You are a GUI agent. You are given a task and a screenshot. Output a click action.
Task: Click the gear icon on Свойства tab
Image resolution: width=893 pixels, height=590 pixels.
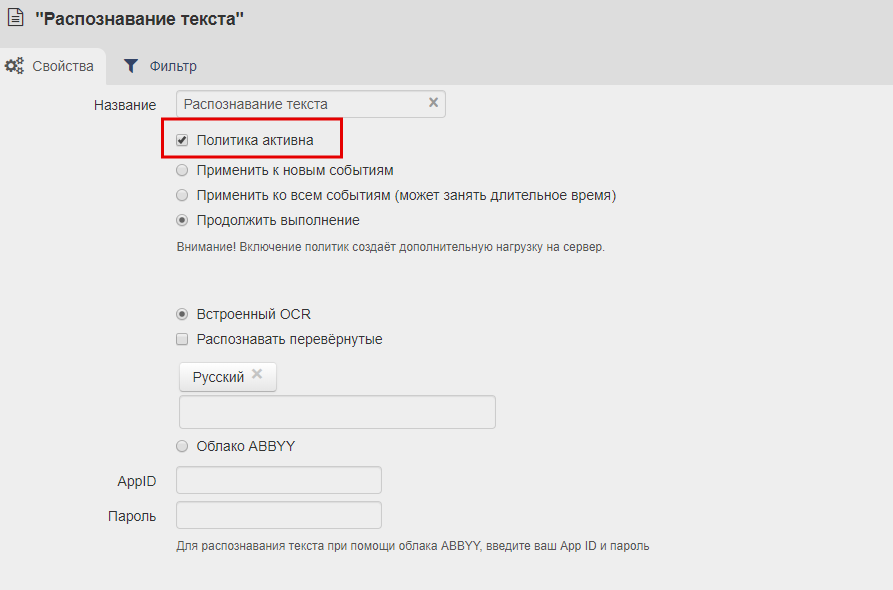click(14, 66)
